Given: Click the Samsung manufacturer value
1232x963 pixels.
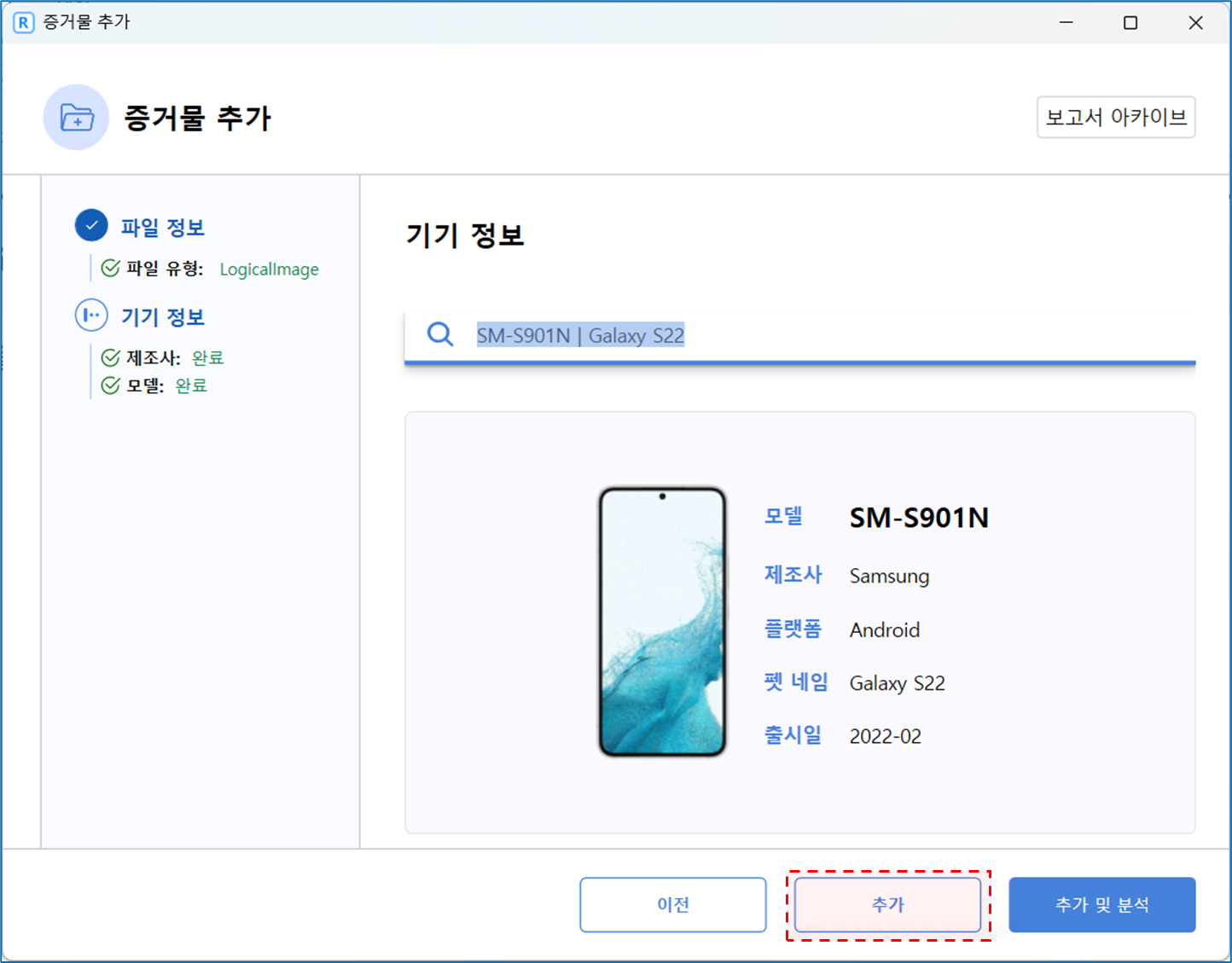Looking at the screenshot, I should pyautogui.click(x=889, y=576).
